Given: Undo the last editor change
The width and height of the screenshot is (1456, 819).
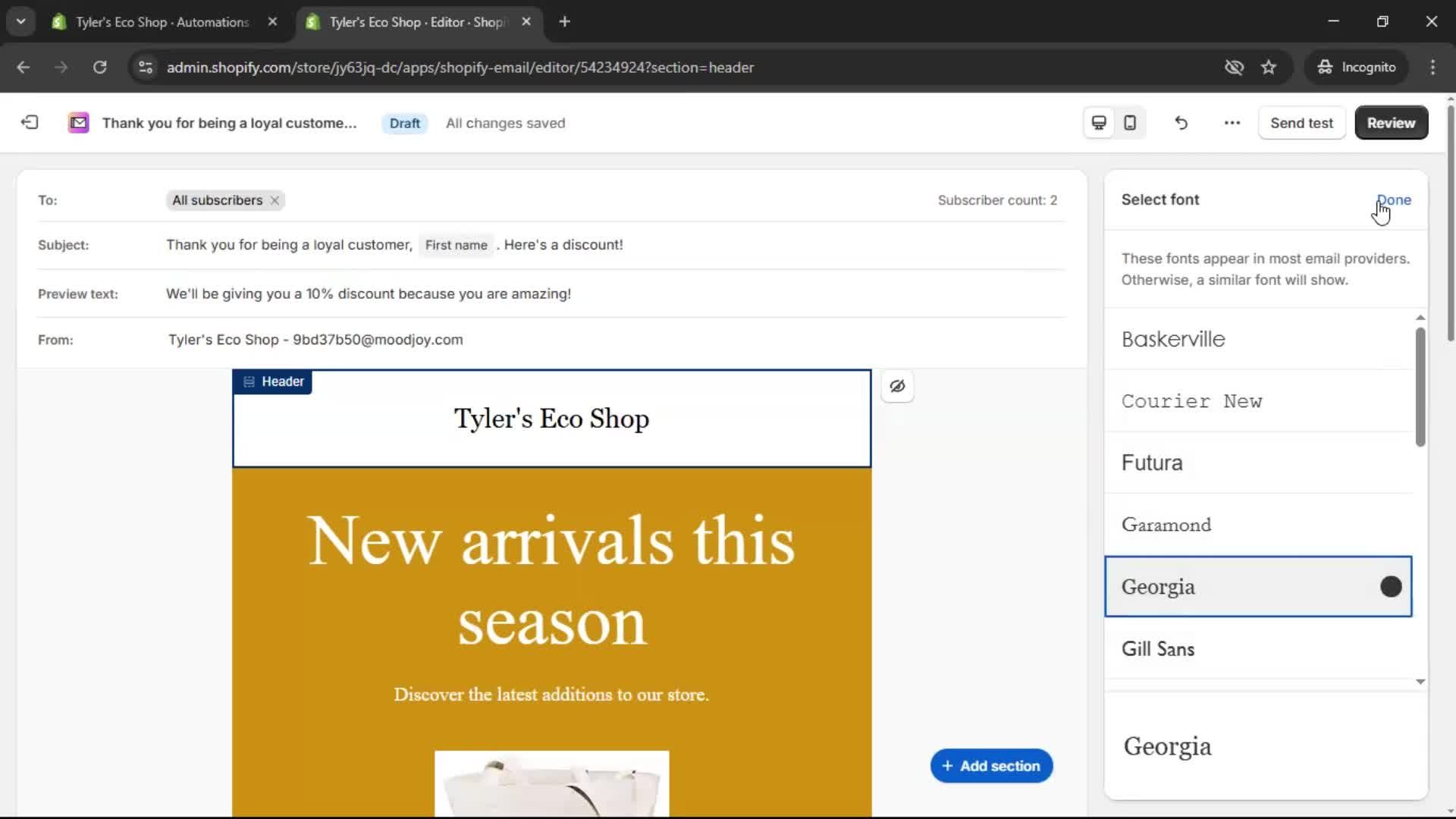Looking at the screenshot, I should tap(1181, 122).
